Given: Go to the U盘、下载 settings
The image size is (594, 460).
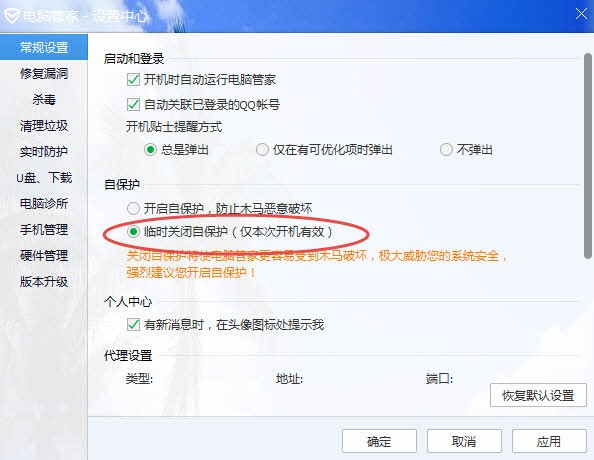Looking at the screenshot, I should pos(44,177).
